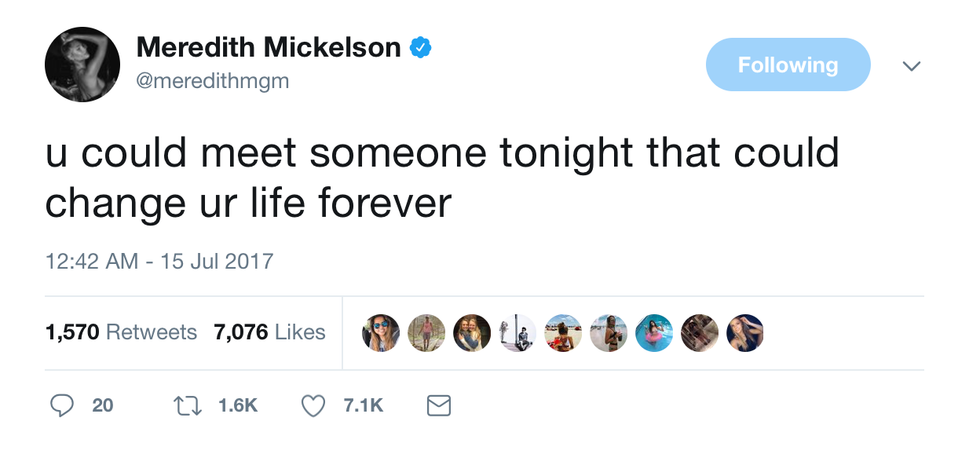The image size is (980, 451).
Task: View the 1,570 Retweets list
Action: 121,333
